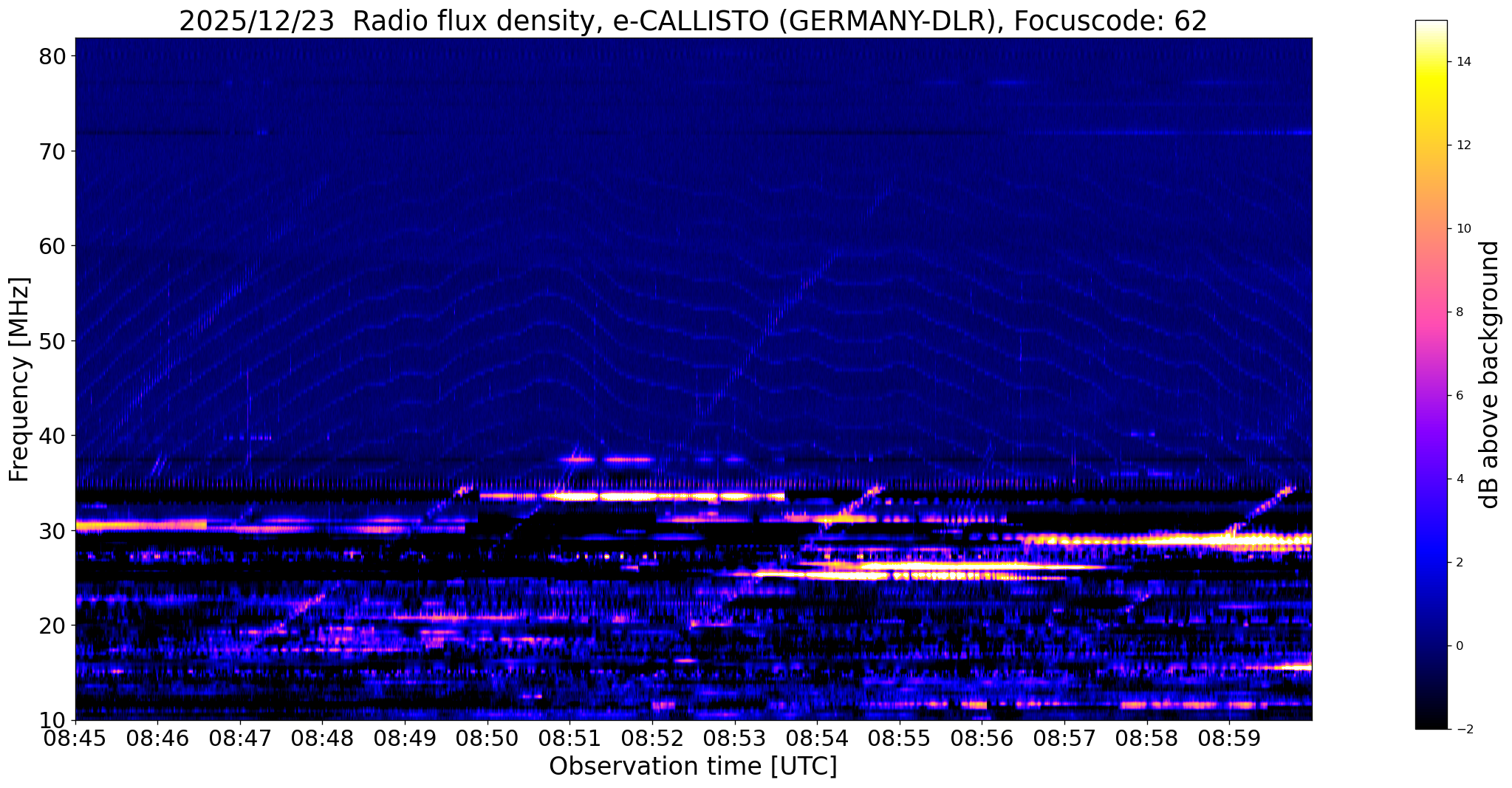Image resolution: width=1512 pixels, height=788 pixels.
Task: Click the yellow band of the colorbar near 13
Action: point(1431,103)
